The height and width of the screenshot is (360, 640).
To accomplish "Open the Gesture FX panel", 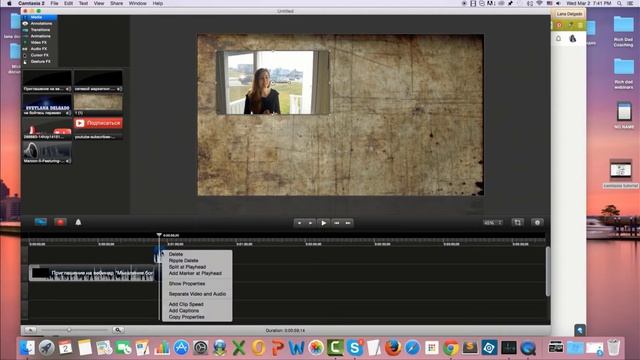I will (x=39, y=62).
